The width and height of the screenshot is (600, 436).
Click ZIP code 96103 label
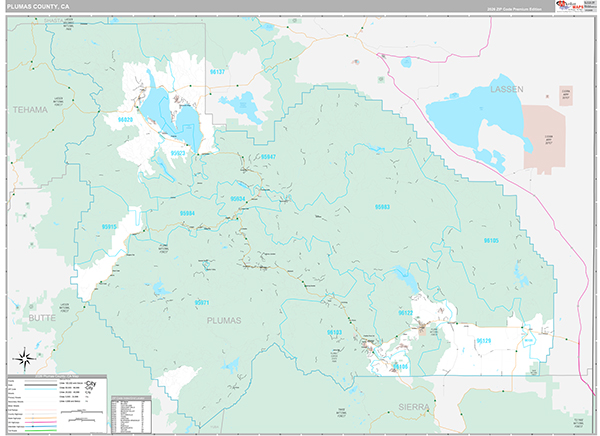[334, 332]
